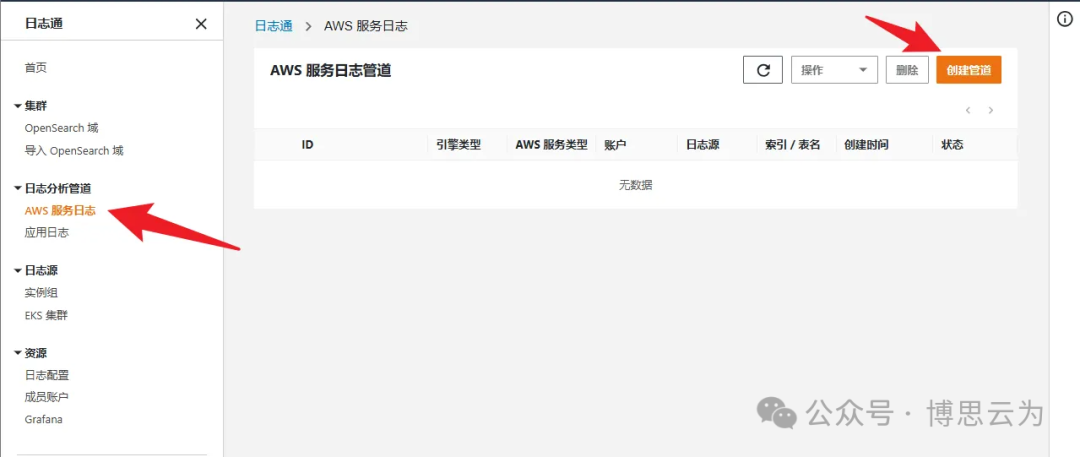Viewport: 1080px width, 457px height.
Task: Click the 账户 column header
Action: [x=615, y=145]
